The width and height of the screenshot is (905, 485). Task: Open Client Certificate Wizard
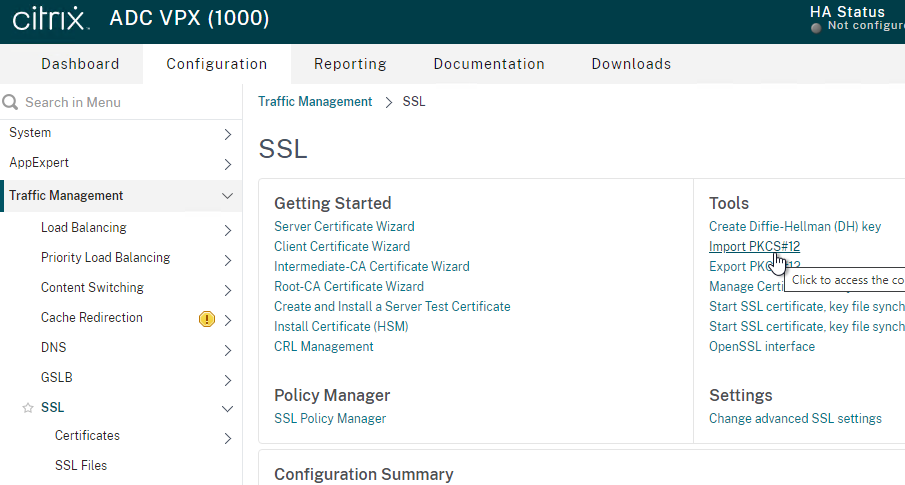click(x=342, y=247)
